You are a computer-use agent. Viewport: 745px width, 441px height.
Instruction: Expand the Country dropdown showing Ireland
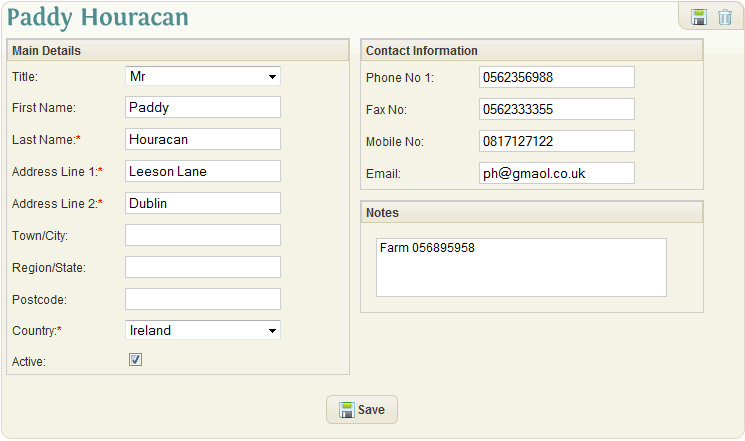pos(203,330)
